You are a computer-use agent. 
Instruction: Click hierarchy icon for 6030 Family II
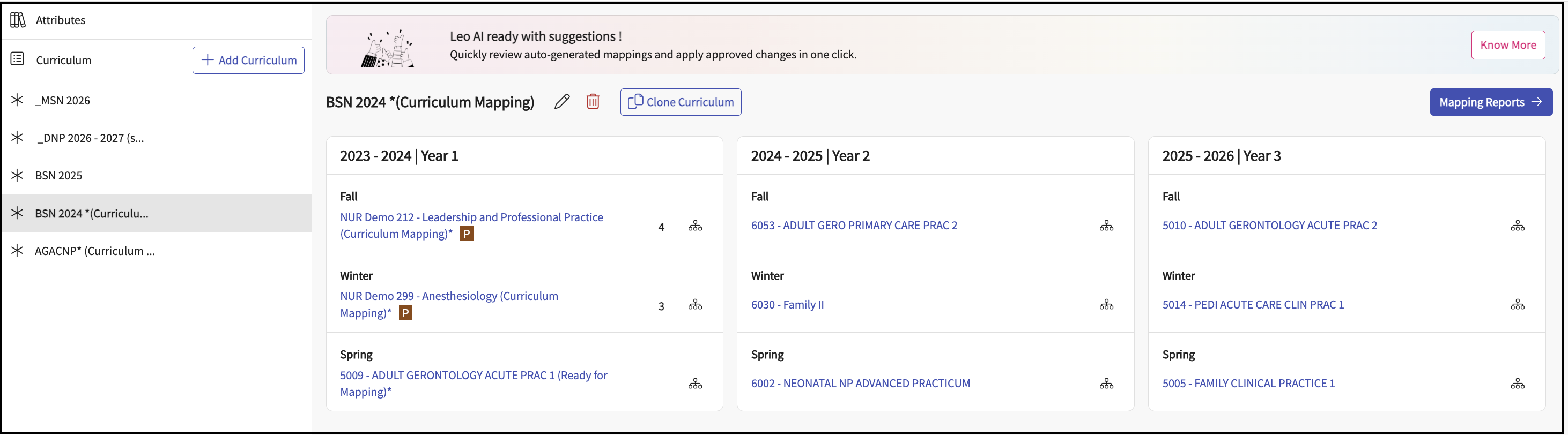tap(1106, 305)
